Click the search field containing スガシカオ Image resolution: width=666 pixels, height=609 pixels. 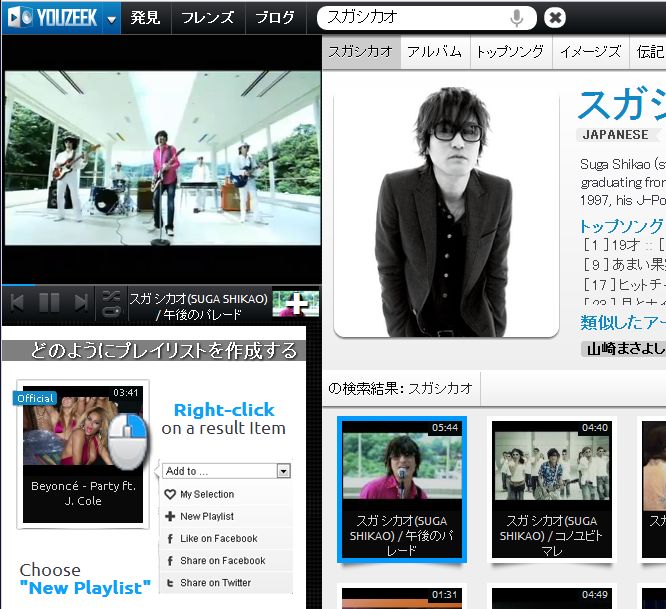(x=426, y=18)
